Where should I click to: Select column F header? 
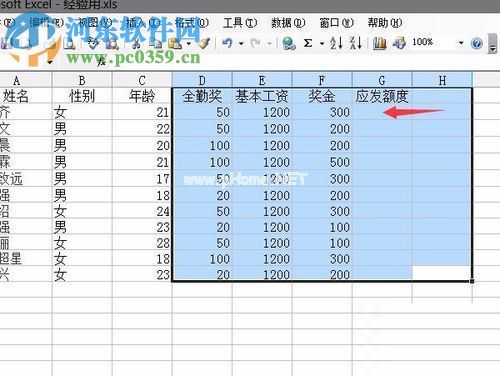pyautogui.click(x=322, y=80)
